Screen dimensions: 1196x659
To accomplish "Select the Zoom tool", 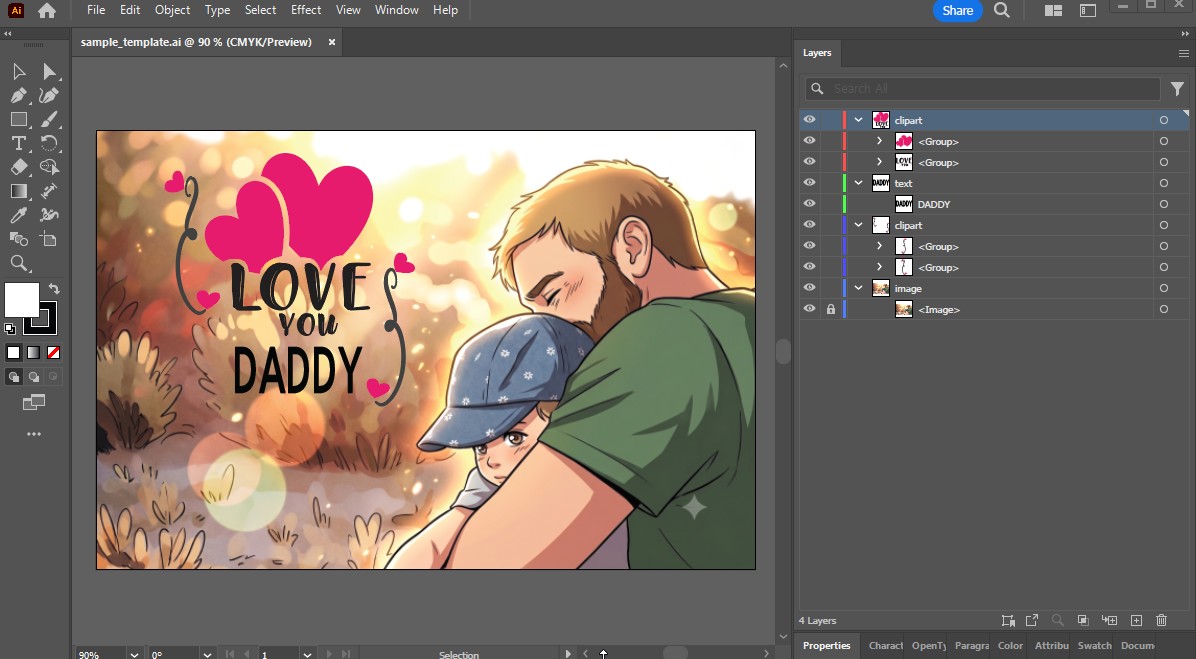I will [x=19, y=264].
